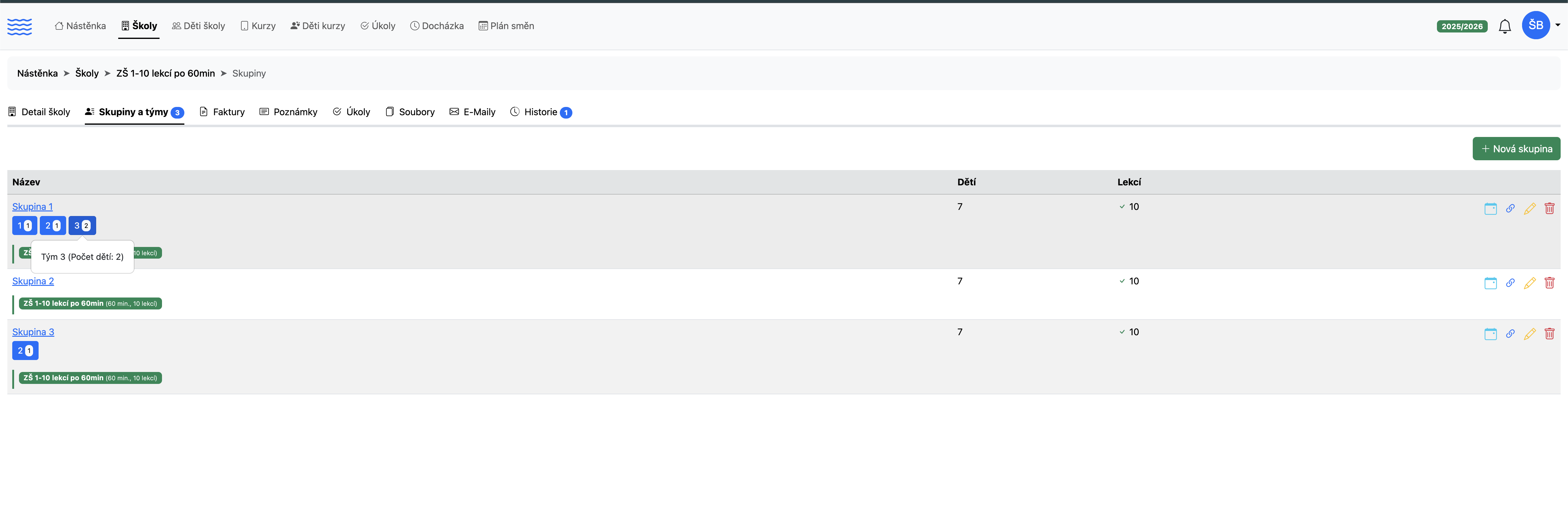Viewport: 1568px width, 527px height.
Task: Click Školy in the breadcrumb
Action: 86,73
